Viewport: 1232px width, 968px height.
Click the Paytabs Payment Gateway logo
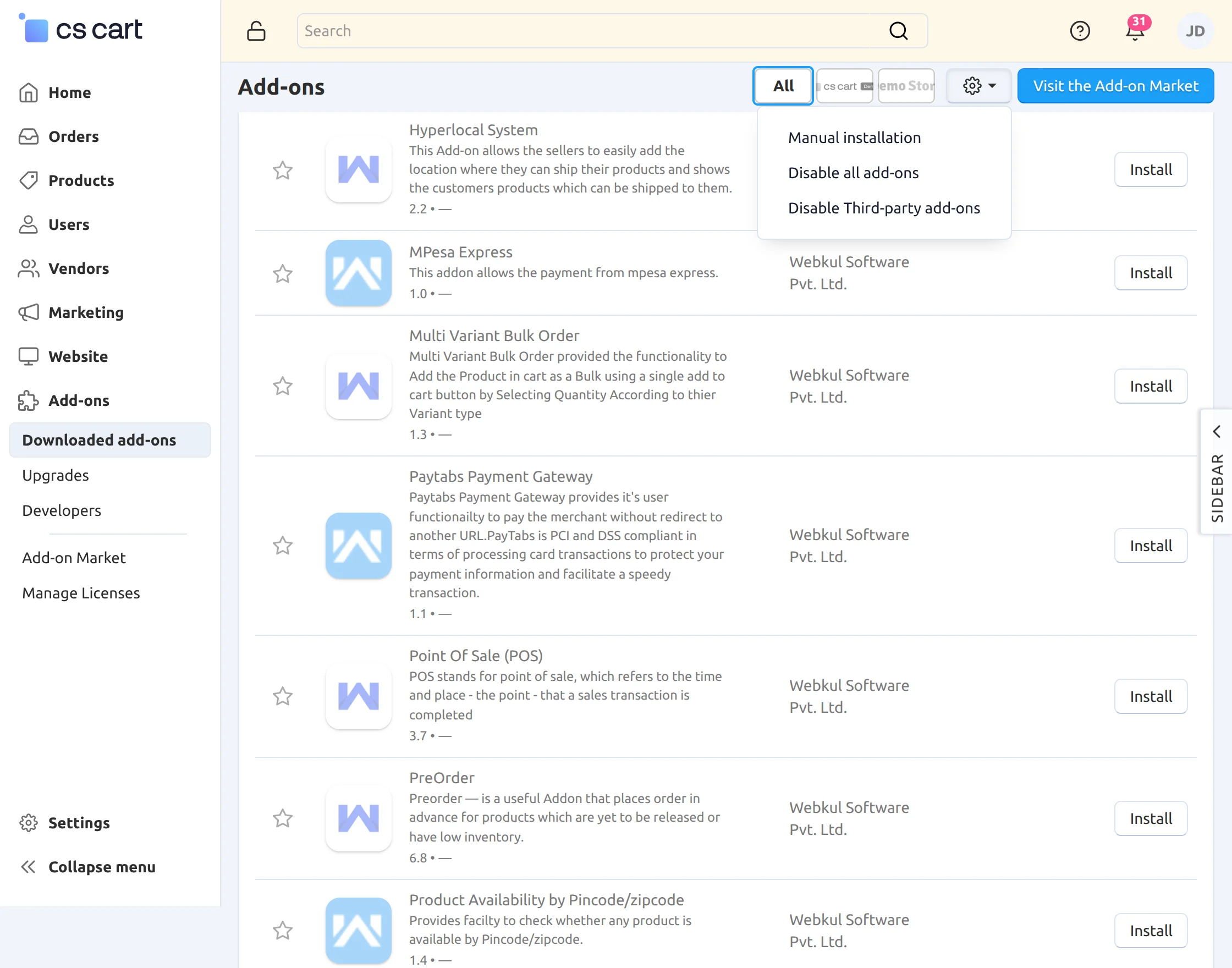(358, 545)
